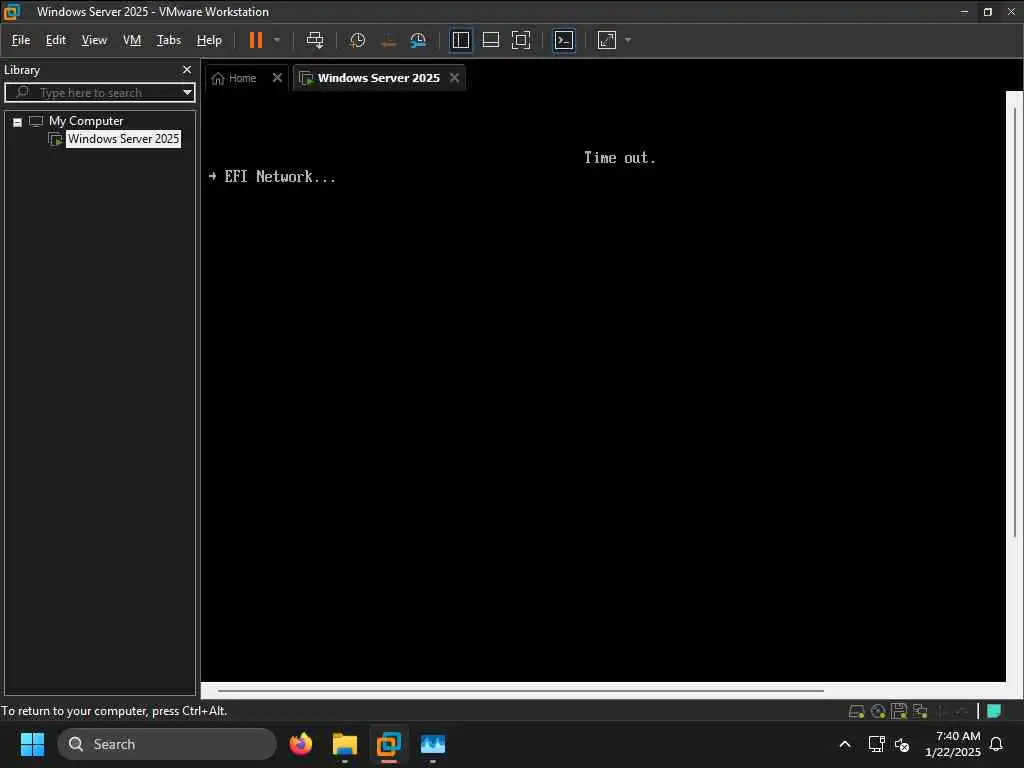Show hidden system tray icons chevron
The height and width of the screenshot is (768, 1024).
coord(844,744)
